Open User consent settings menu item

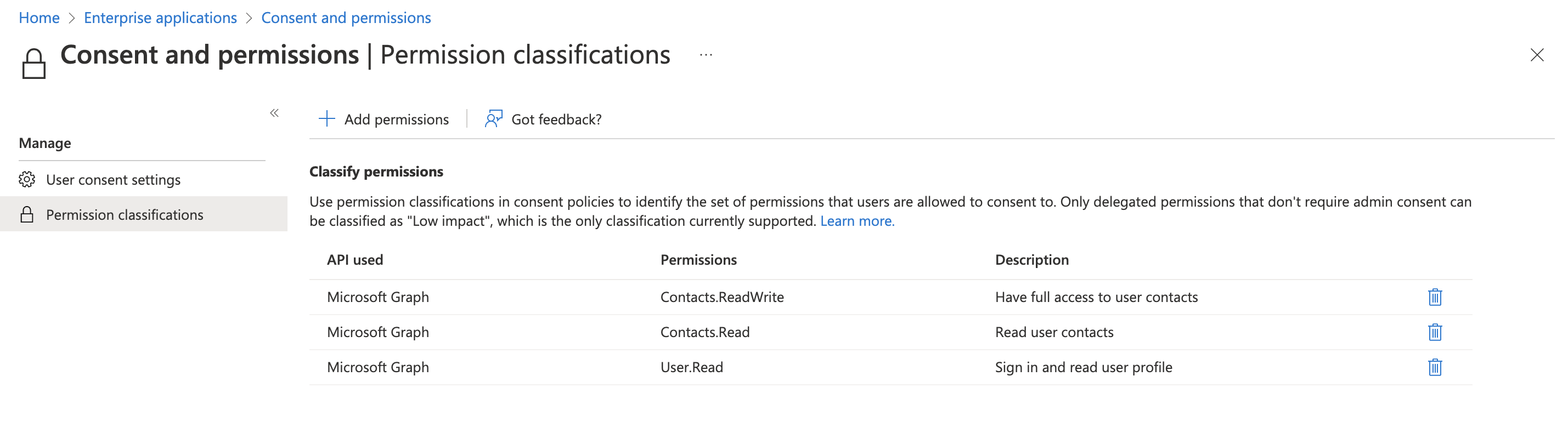pos(113,180)
